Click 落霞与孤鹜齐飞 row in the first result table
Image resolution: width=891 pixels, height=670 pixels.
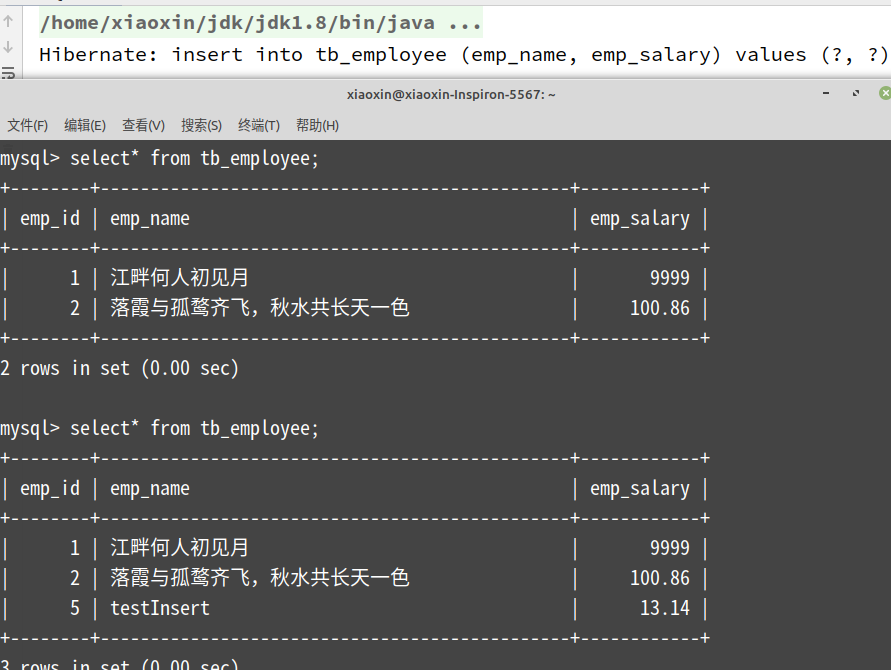coord(260,308)
